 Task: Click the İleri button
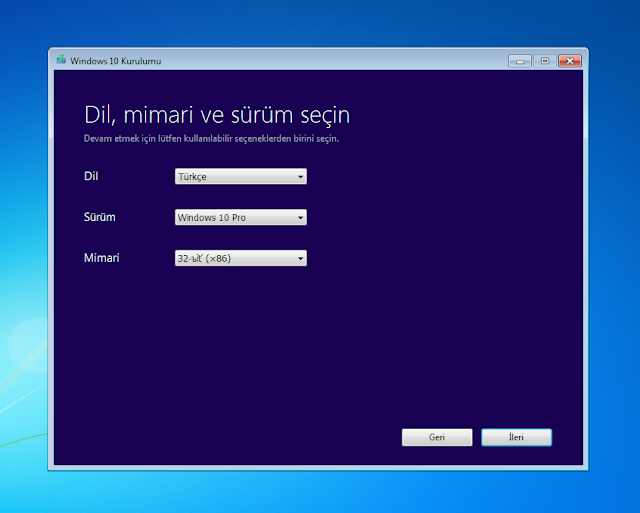516,437
